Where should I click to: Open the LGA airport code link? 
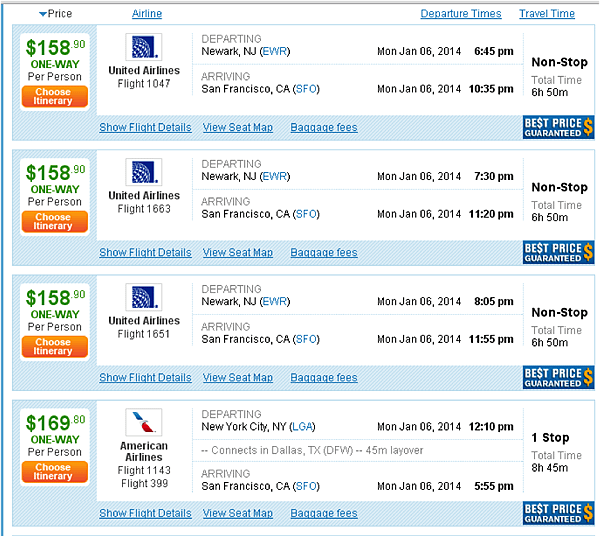[302, 426]
